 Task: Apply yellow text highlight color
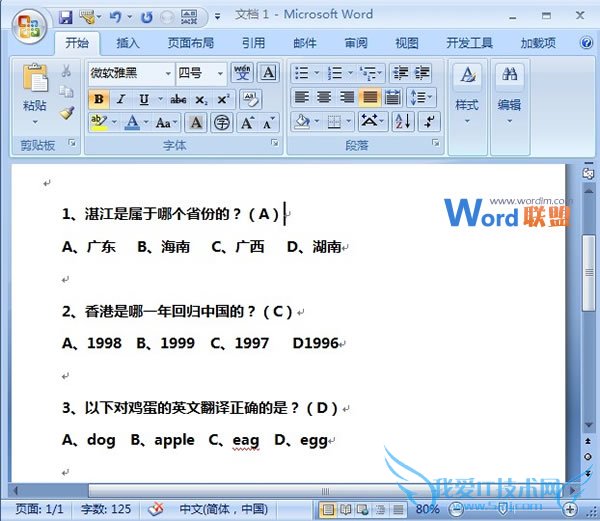click(x=99, y=122)
